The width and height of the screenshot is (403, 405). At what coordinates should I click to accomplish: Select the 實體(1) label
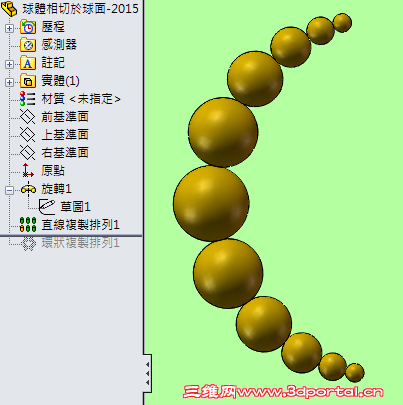(x=60, y=81)
